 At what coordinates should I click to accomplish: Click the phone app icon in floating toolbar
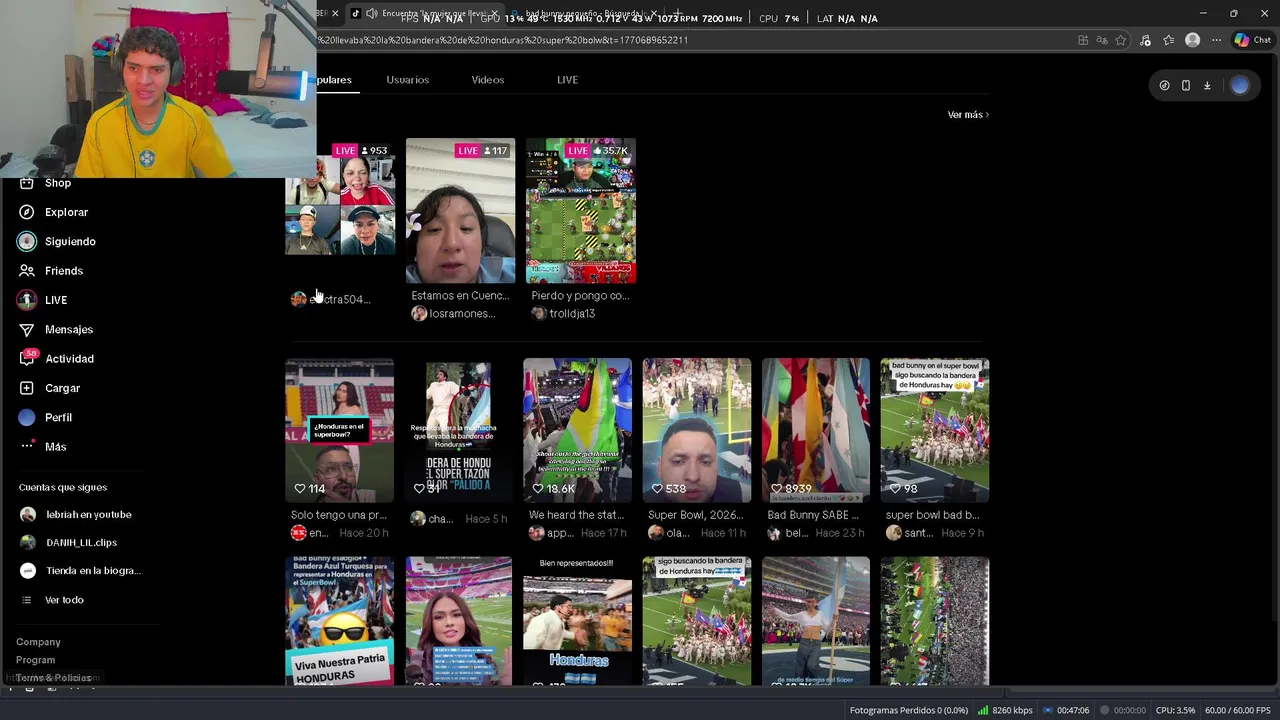tap(1186, 86)
